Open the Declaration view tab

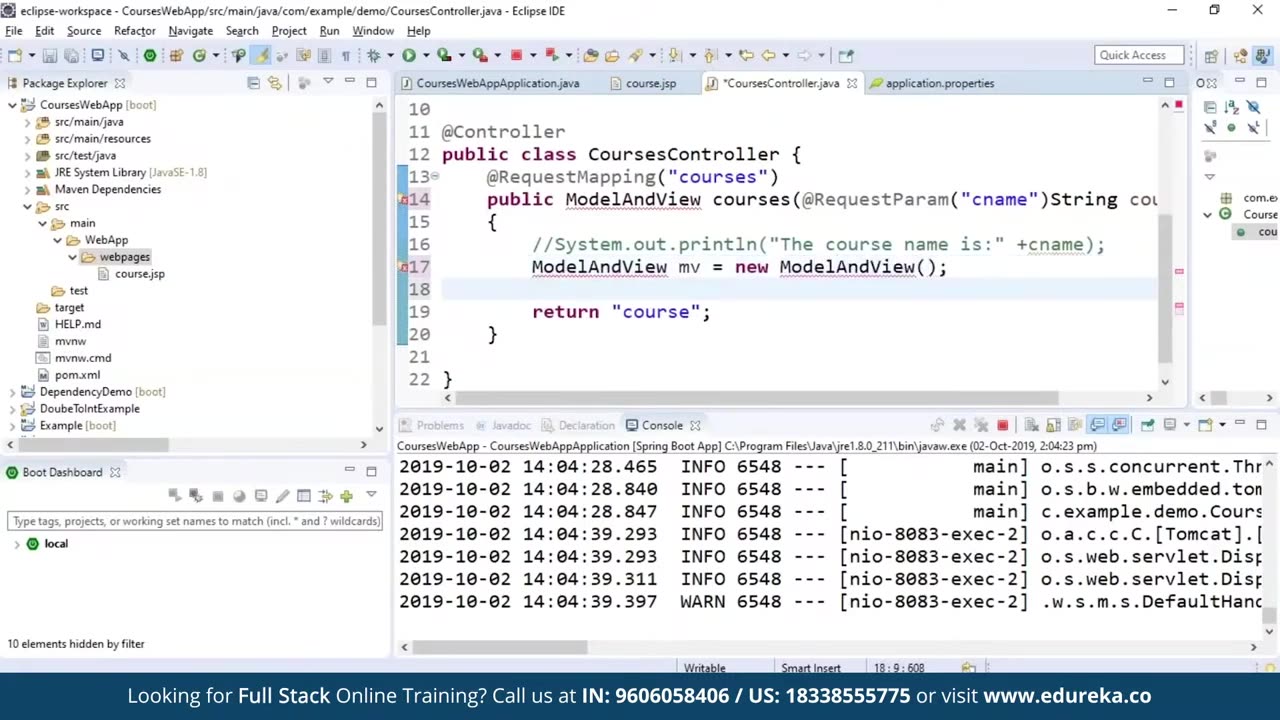pyautogui.click(x=578, y=425)
